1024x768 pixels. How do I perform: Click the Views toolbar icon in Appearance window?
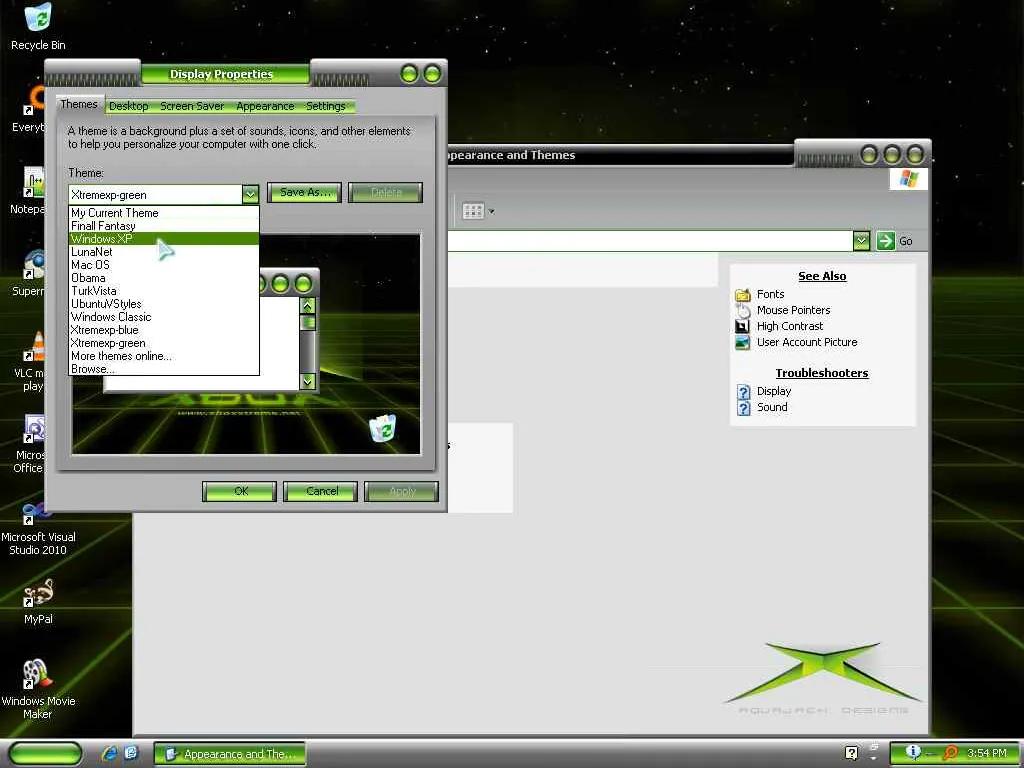[x=473, y=211]
